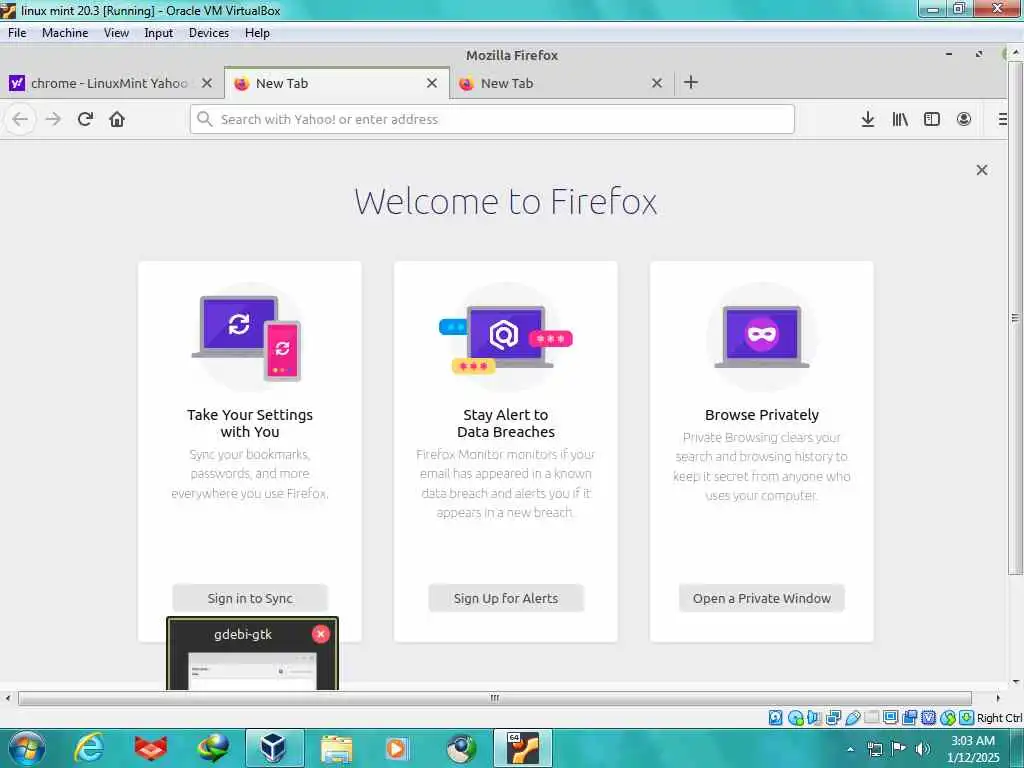The image size is (1024, 768).
Task: Click the VirtualBox keyboard capture arrow icon
Action: tap(967, 718)
